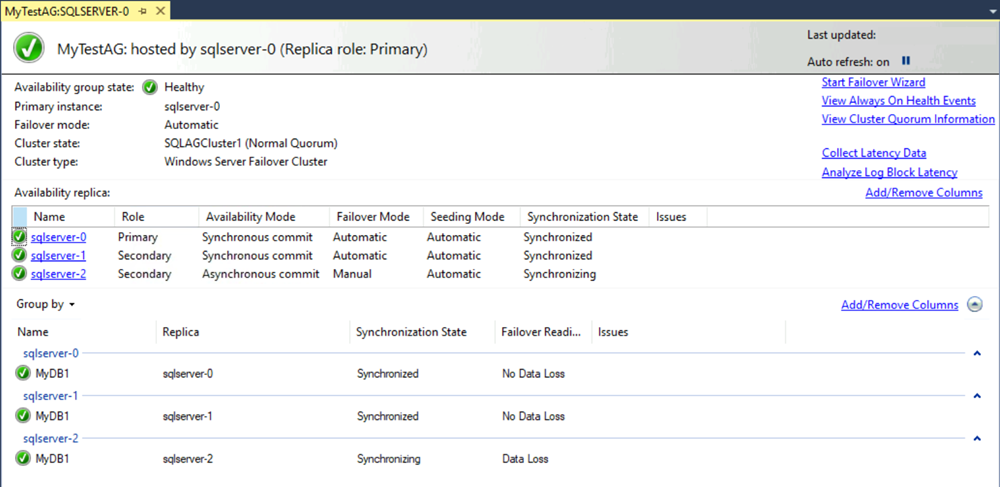Collapse the sqlserver-2 database group

click(977, 438)
